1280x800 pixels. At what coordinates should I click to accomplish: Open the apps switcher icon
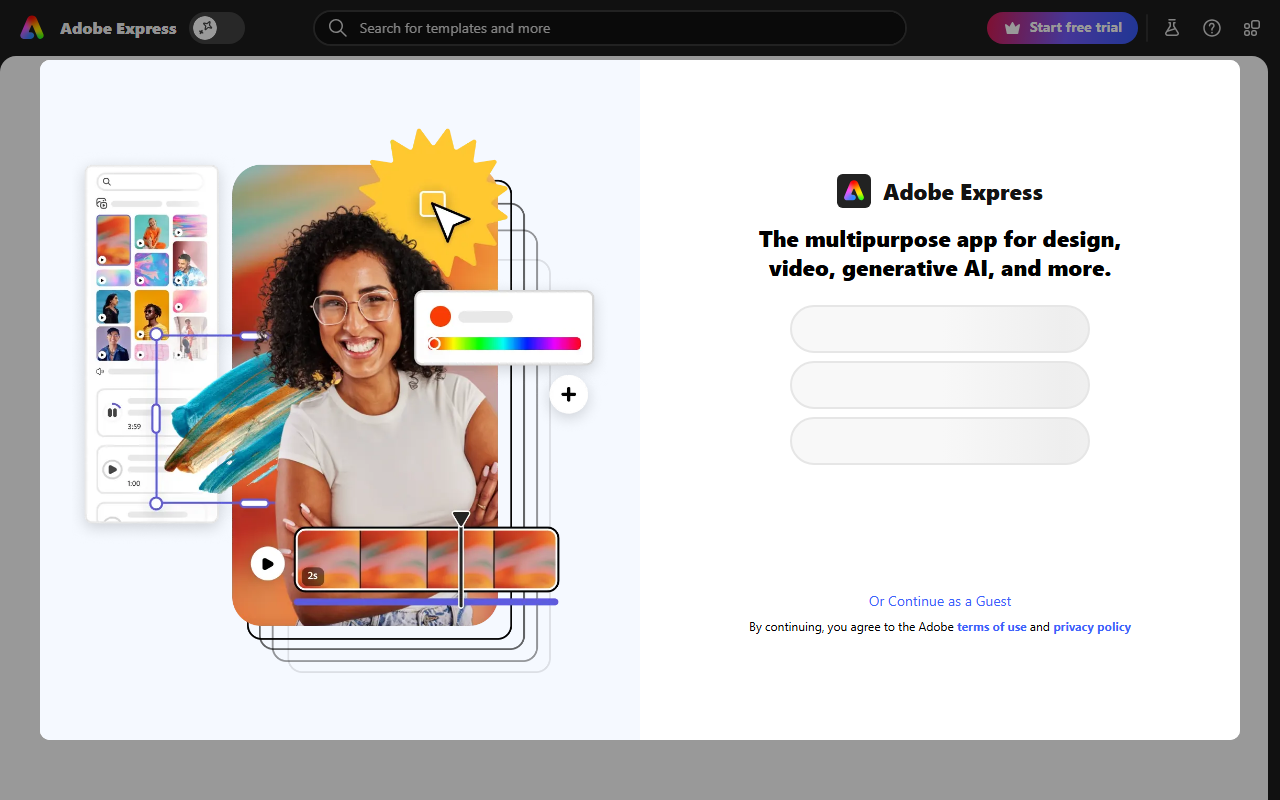coord(1252,28)
